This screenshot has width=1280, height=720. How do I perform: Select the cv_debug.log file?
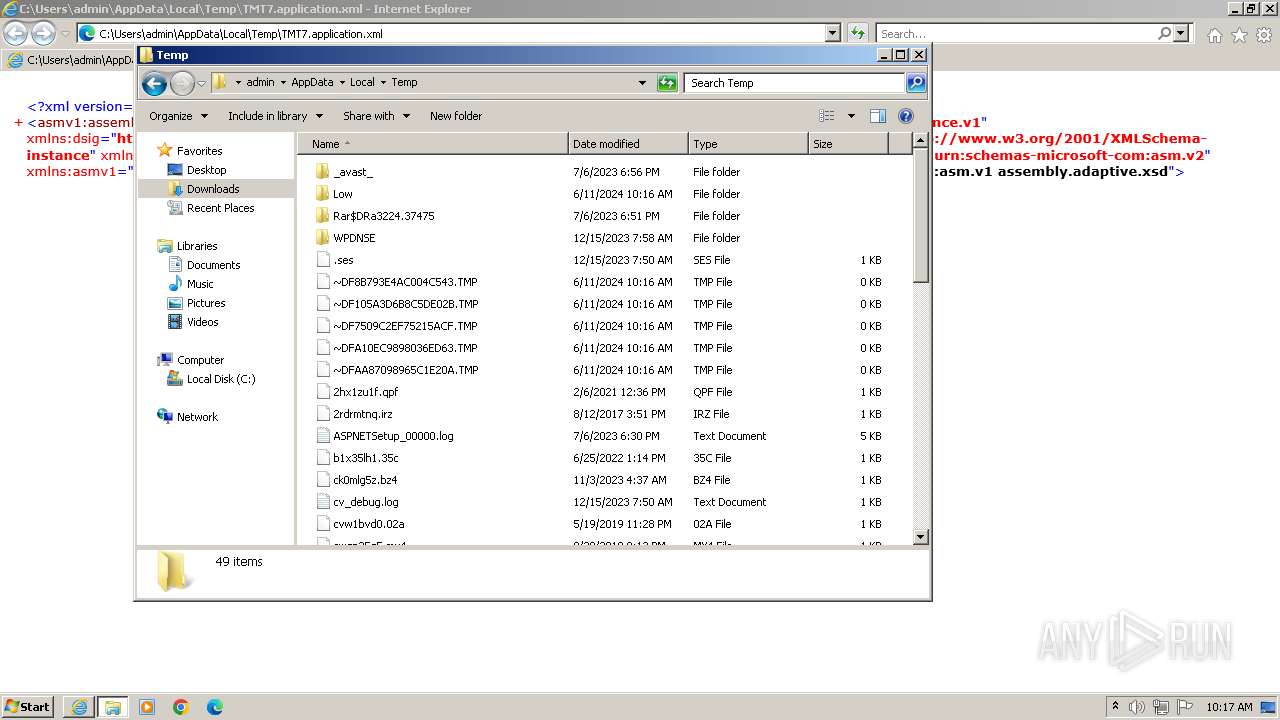tap(365, 502)
